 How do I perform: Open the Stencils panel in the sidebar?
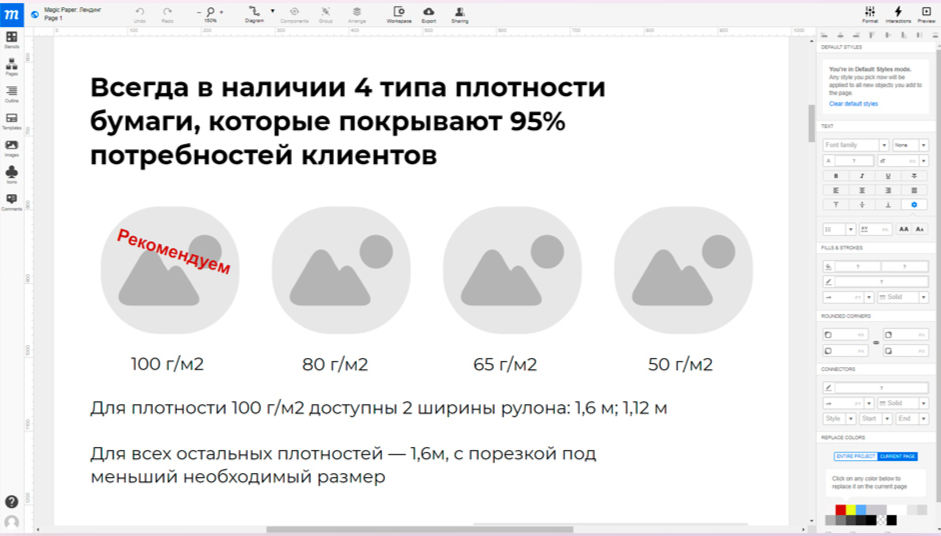tap(12, 39)
